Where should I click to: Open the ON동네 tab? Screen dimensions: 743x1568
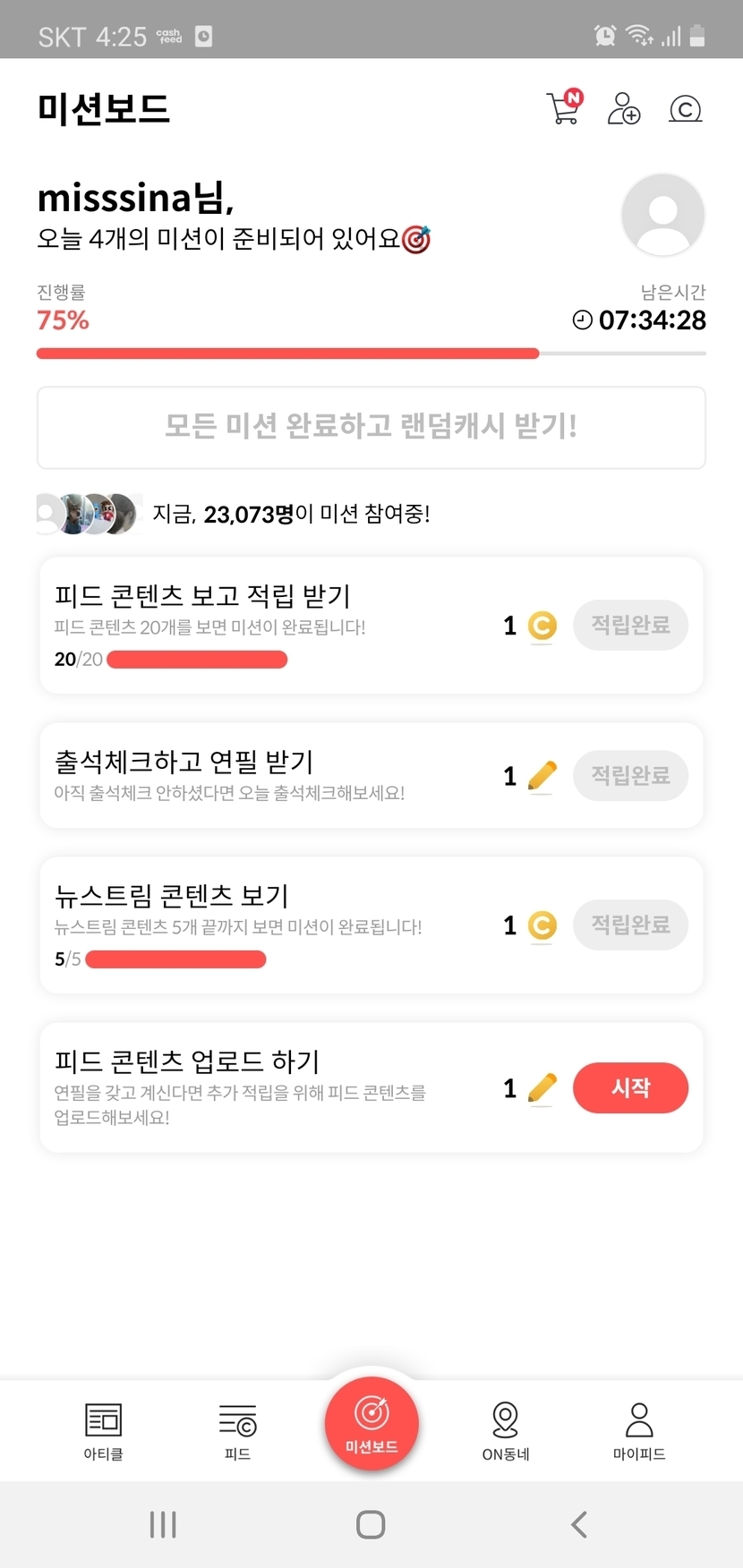point(506,1430)
